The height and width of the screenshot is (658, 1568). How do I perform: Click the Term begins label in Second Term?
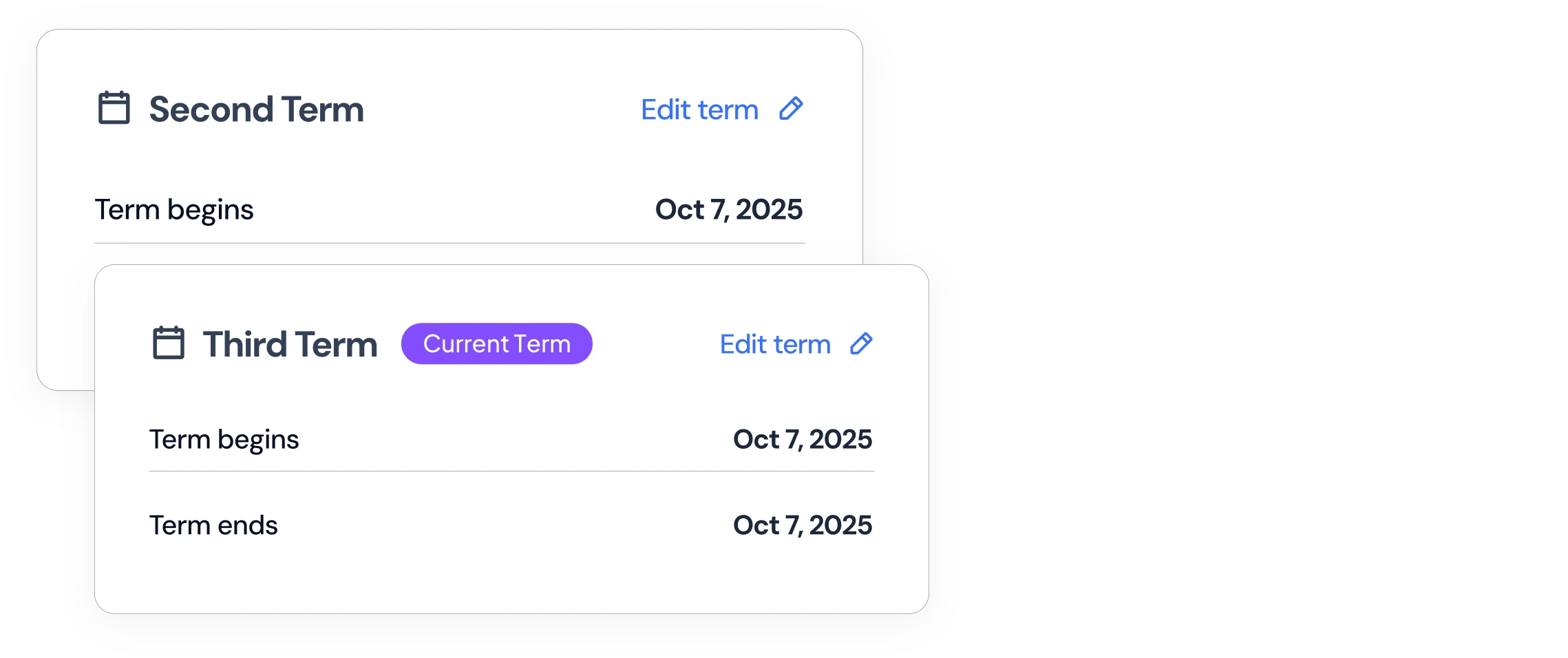174,210
